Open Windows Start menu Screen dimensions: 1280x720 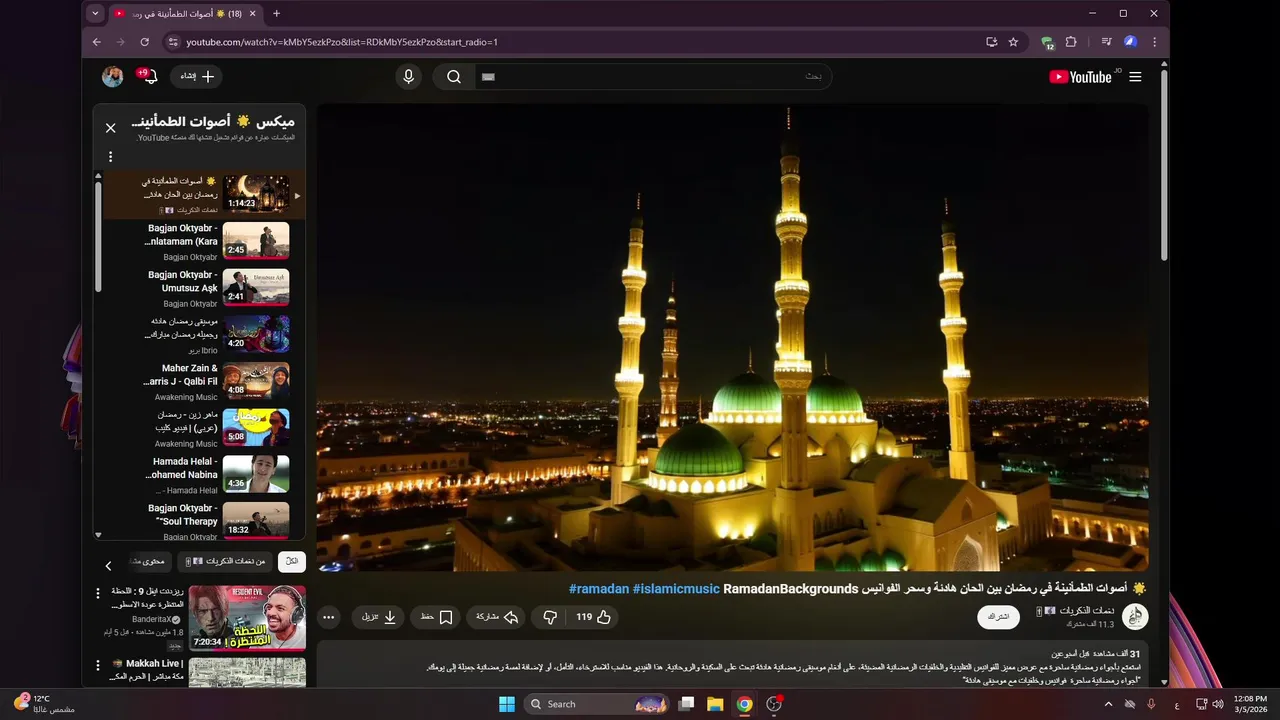click(x=507, y=704)
